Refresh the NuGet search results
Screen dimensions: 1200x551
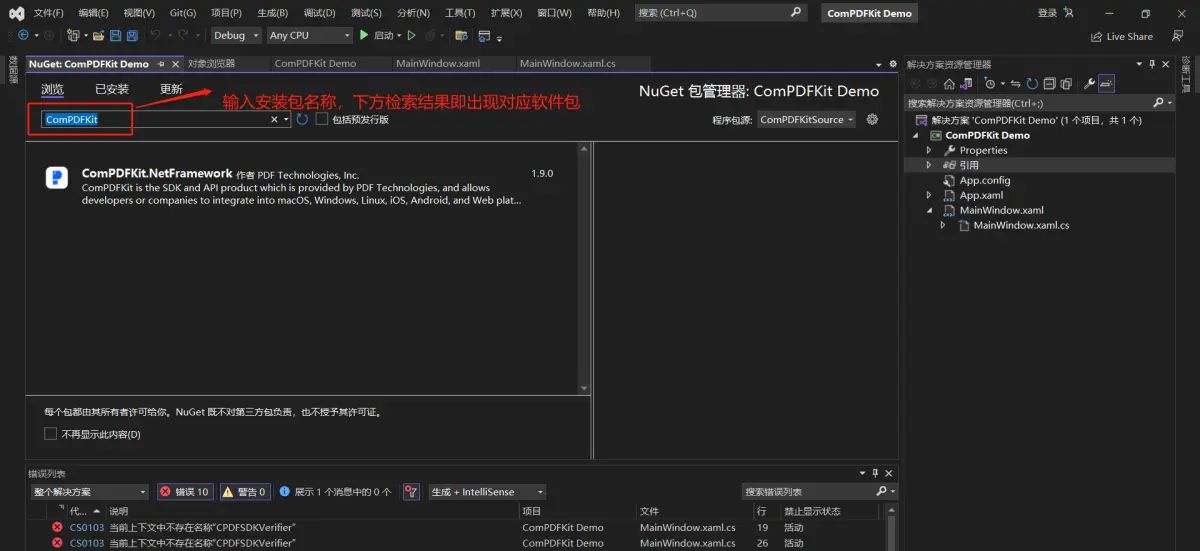pyautogui.click(x=302, y=119)
